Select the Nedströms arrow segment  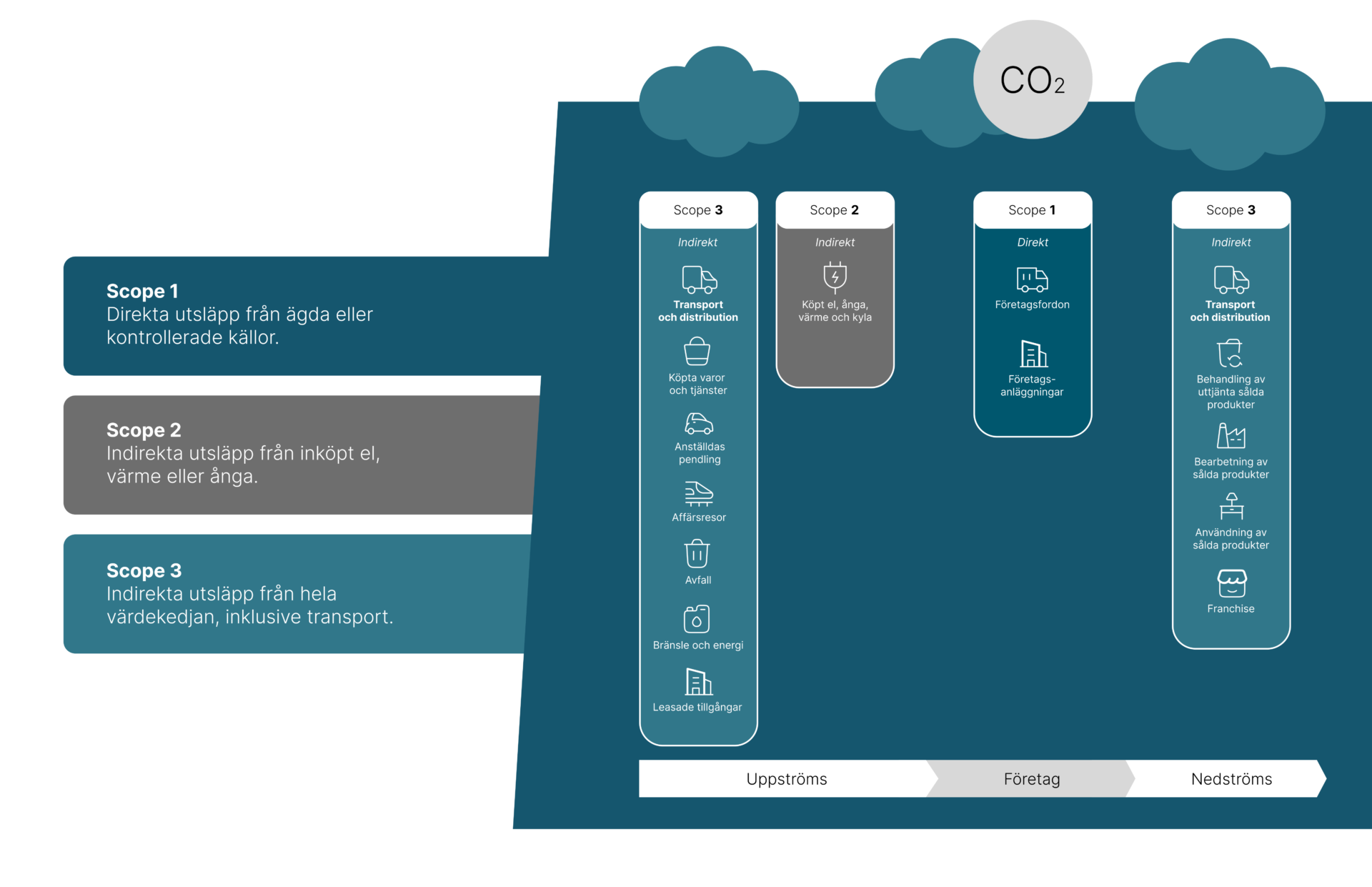pos(1231,779)
